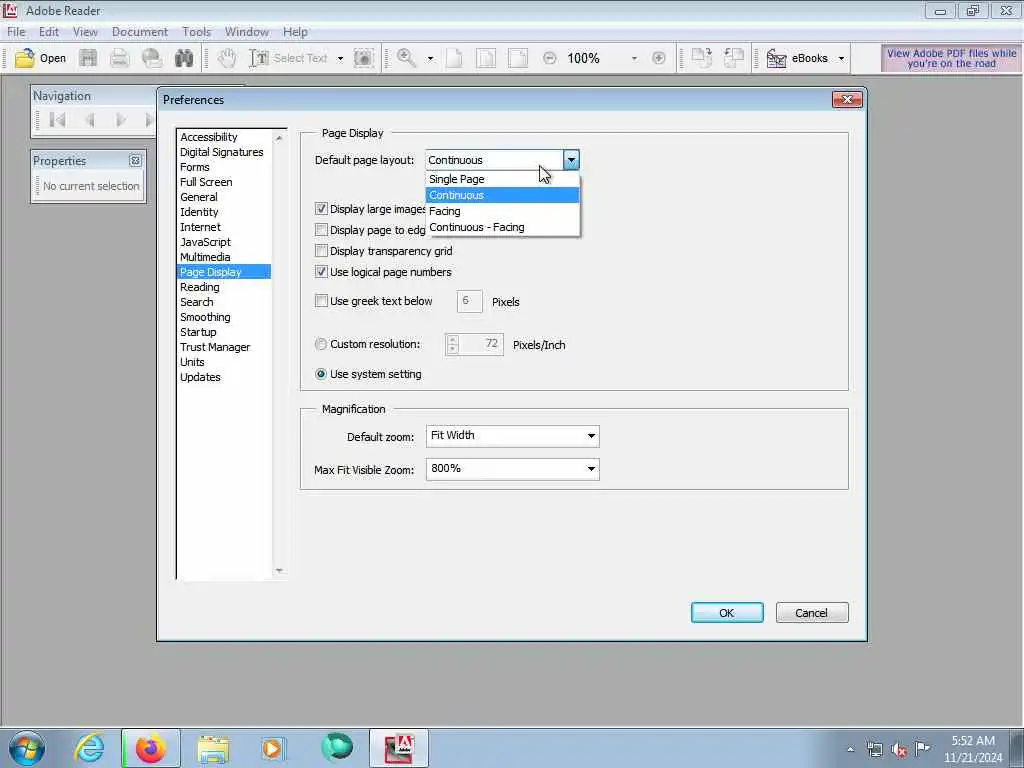Click Previous Page arrow in Navigation panel
Screen dimensions: 1024x768
click(90, 120)
